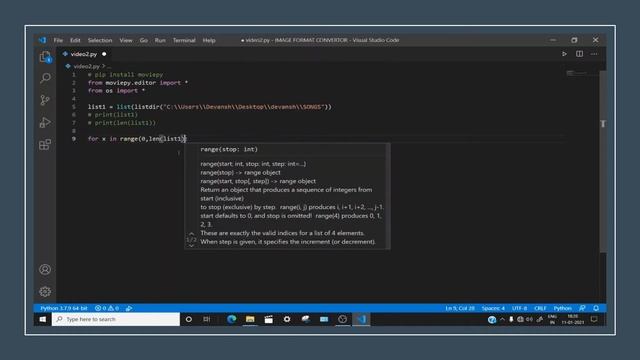The width and height of the screenshot is (640, 360).
Task: Open the Go menu
Action: pyautogui.click(x=144, y=40)
